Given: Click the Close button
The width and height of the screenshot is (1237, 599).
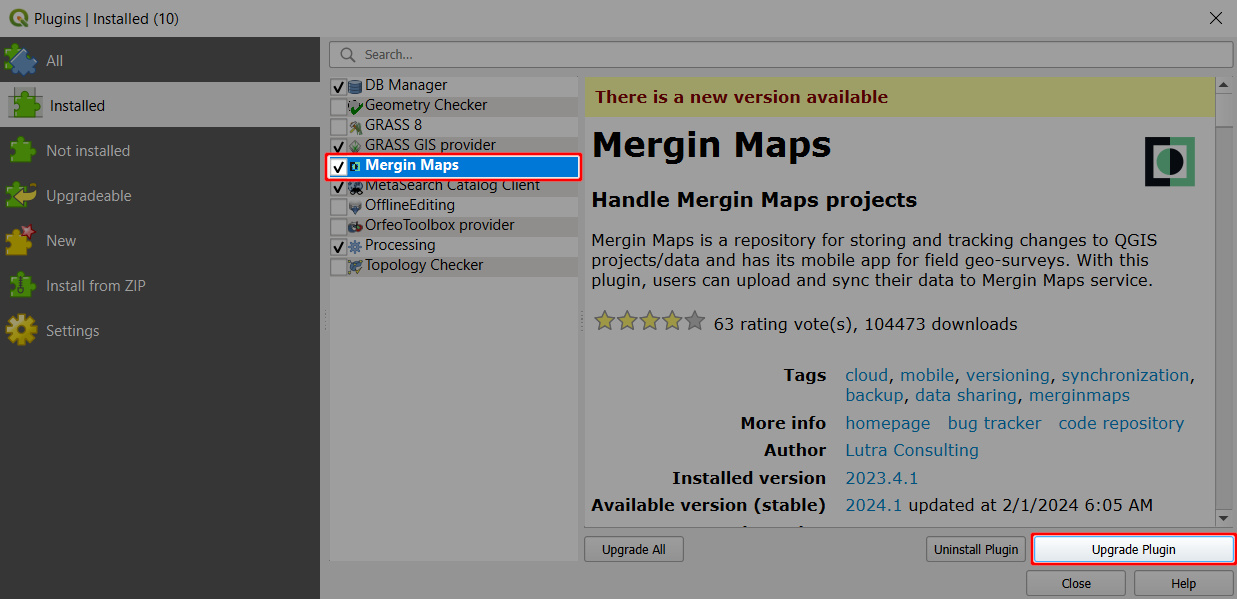Looking at the screenshot, I should click(x=1076, y=583).
